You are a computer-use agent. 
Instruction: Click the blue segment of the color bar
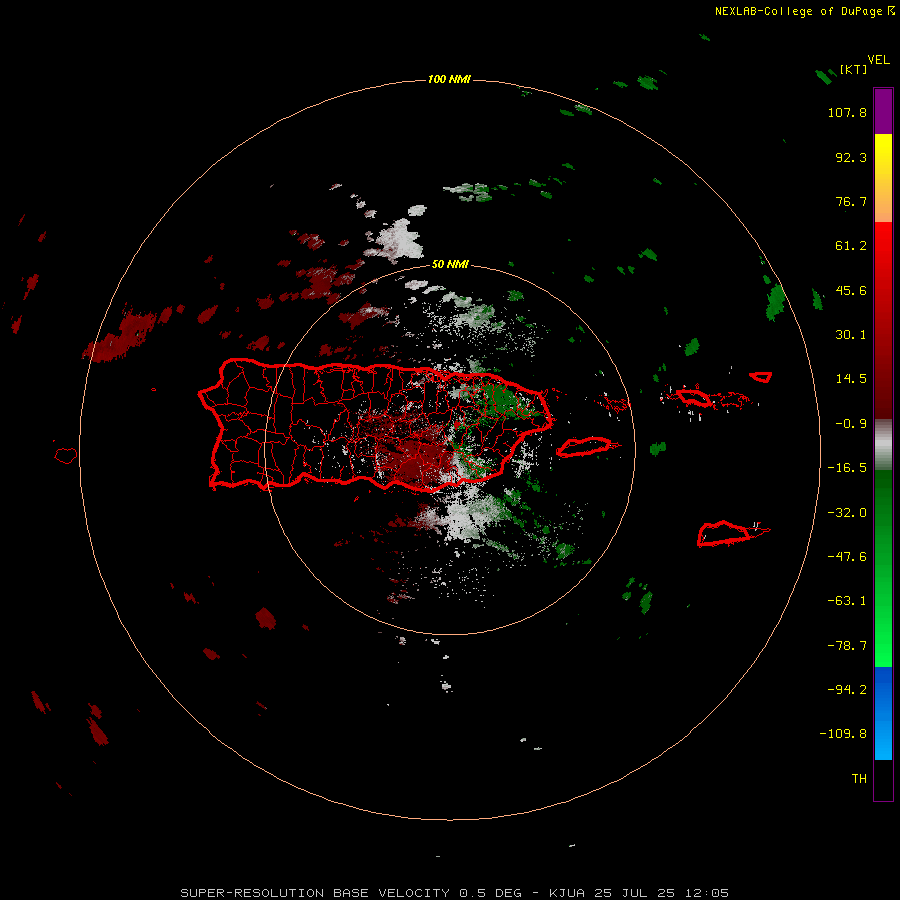pyautogui.click(x=883, y=713)
